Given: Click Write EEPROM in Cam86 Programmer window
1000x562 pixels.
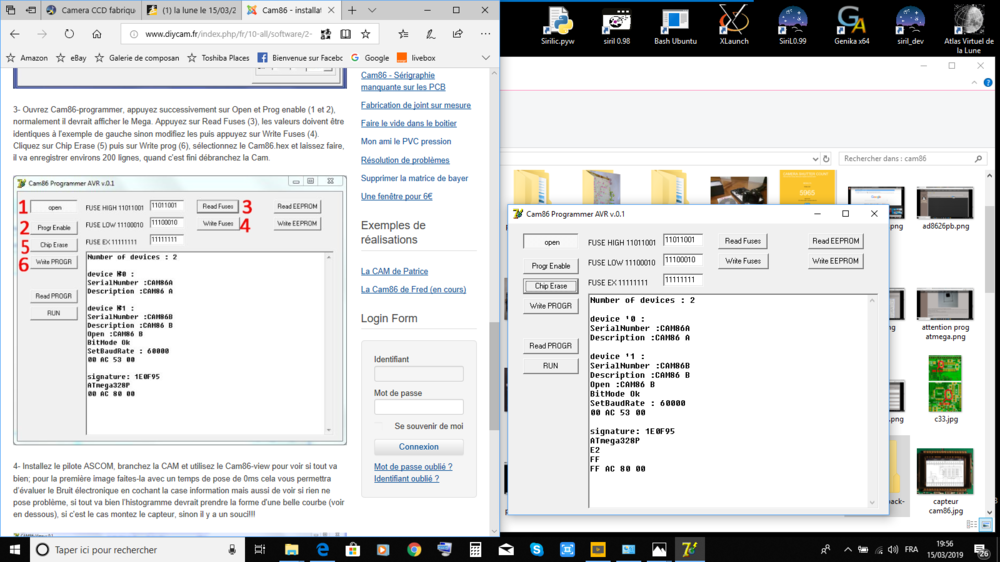Looking at the screenshot, I should pyautogui.click(x=835, y=260).
